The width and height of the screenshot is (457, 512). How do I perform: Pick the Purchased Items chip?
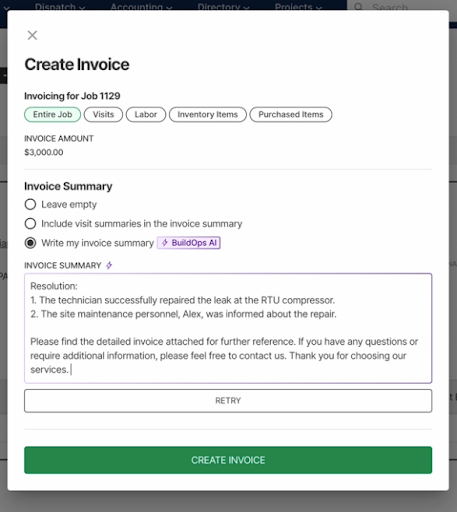coord(291,114)
